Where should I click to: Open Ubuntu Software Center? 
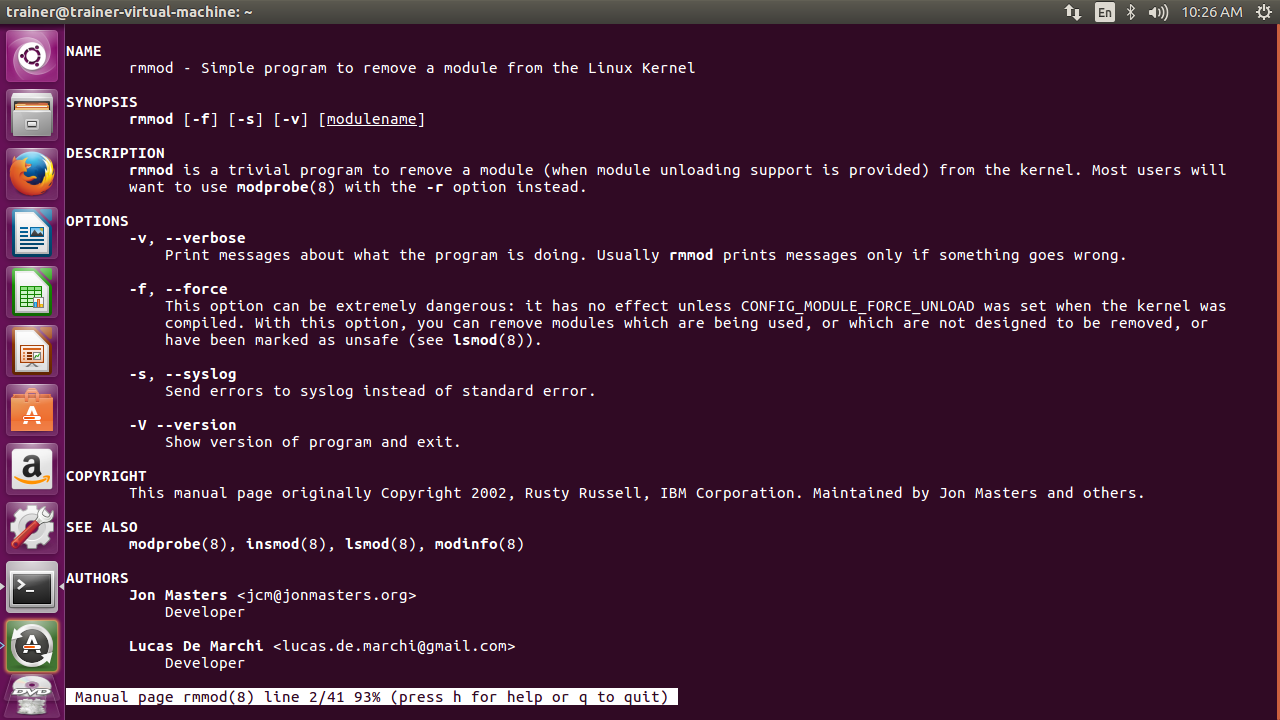coord(32,410)
